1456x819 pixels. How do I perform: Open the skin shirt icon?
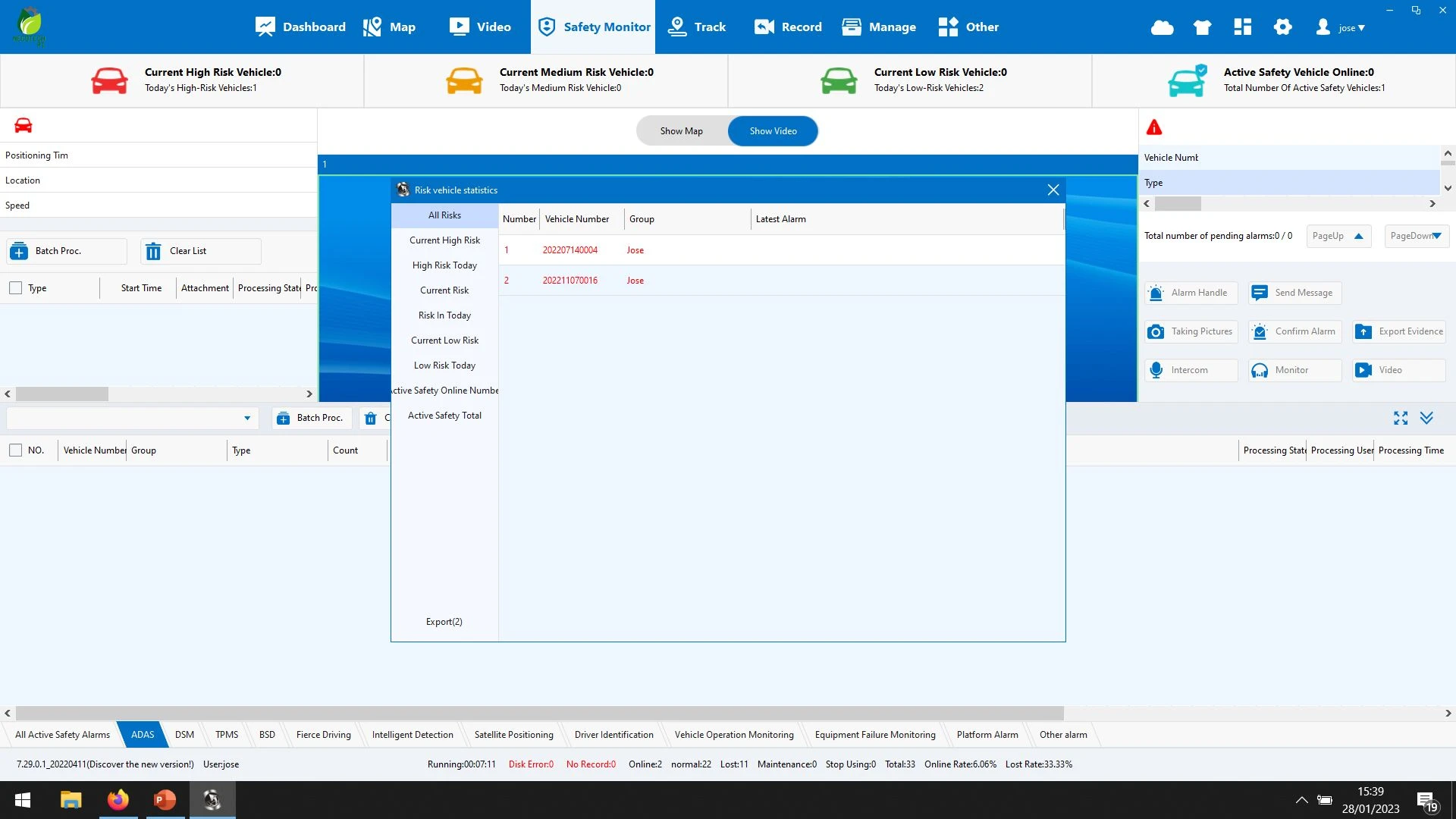pyautogui.click(x=1202, y=28)
